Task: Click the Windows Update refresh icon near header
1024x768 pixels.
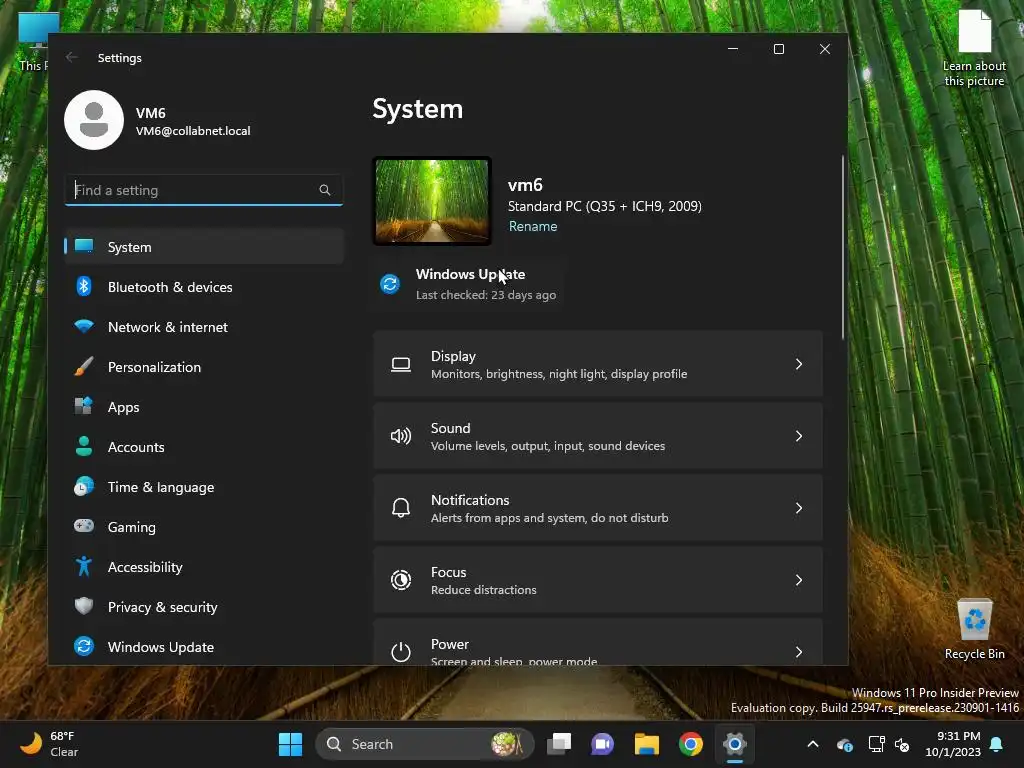Action: tap(390, 284)
